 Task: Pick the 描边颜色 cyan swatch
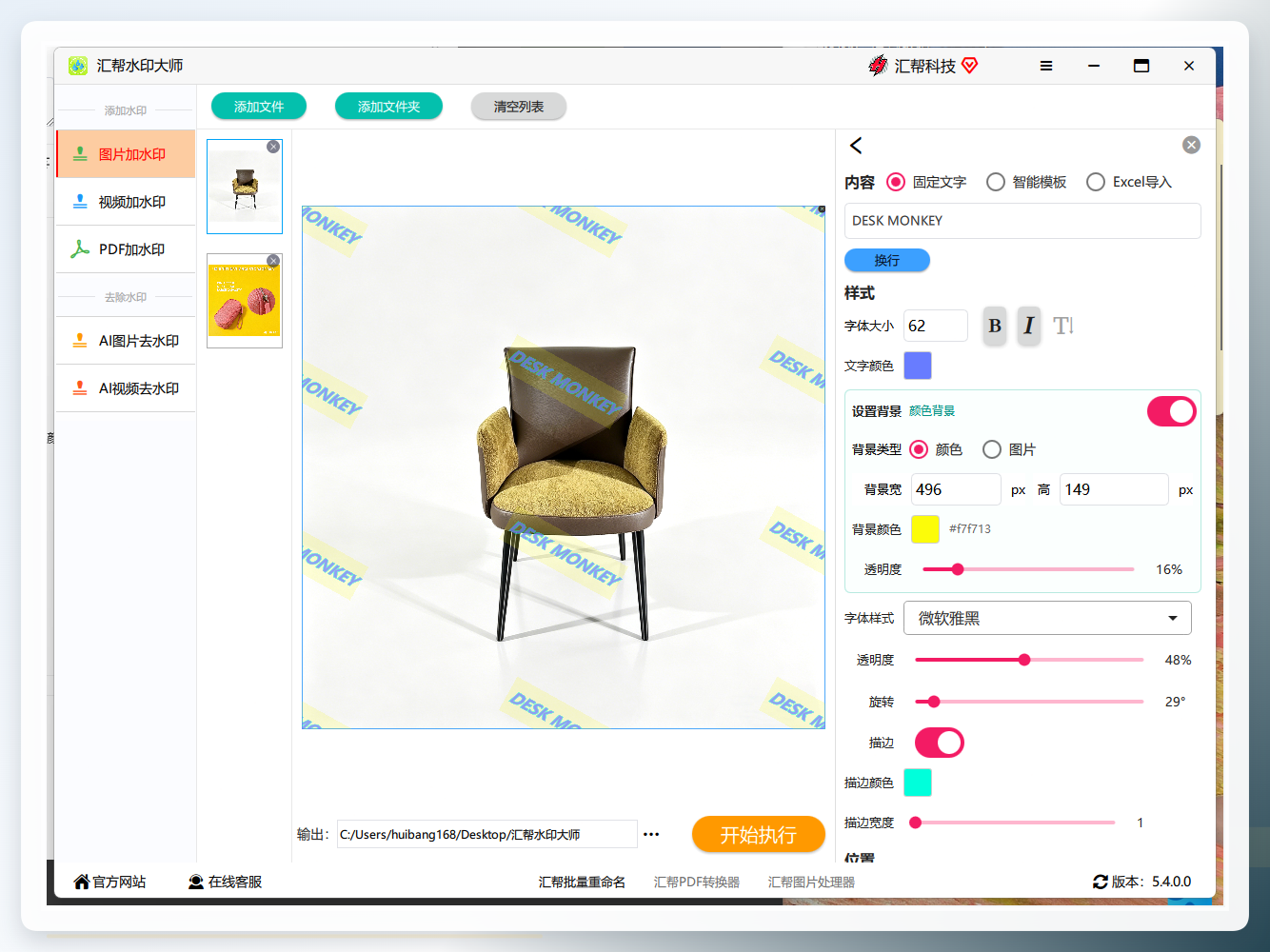pyautogui.click(x=918, y=783)
